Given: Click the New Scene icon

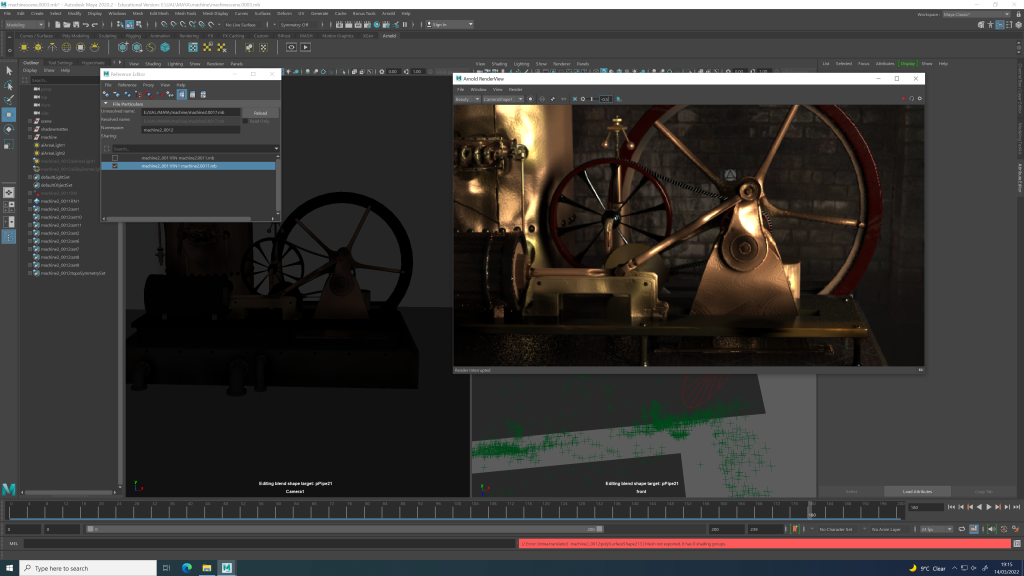Looking at the screenshot, I should [57, 25].
